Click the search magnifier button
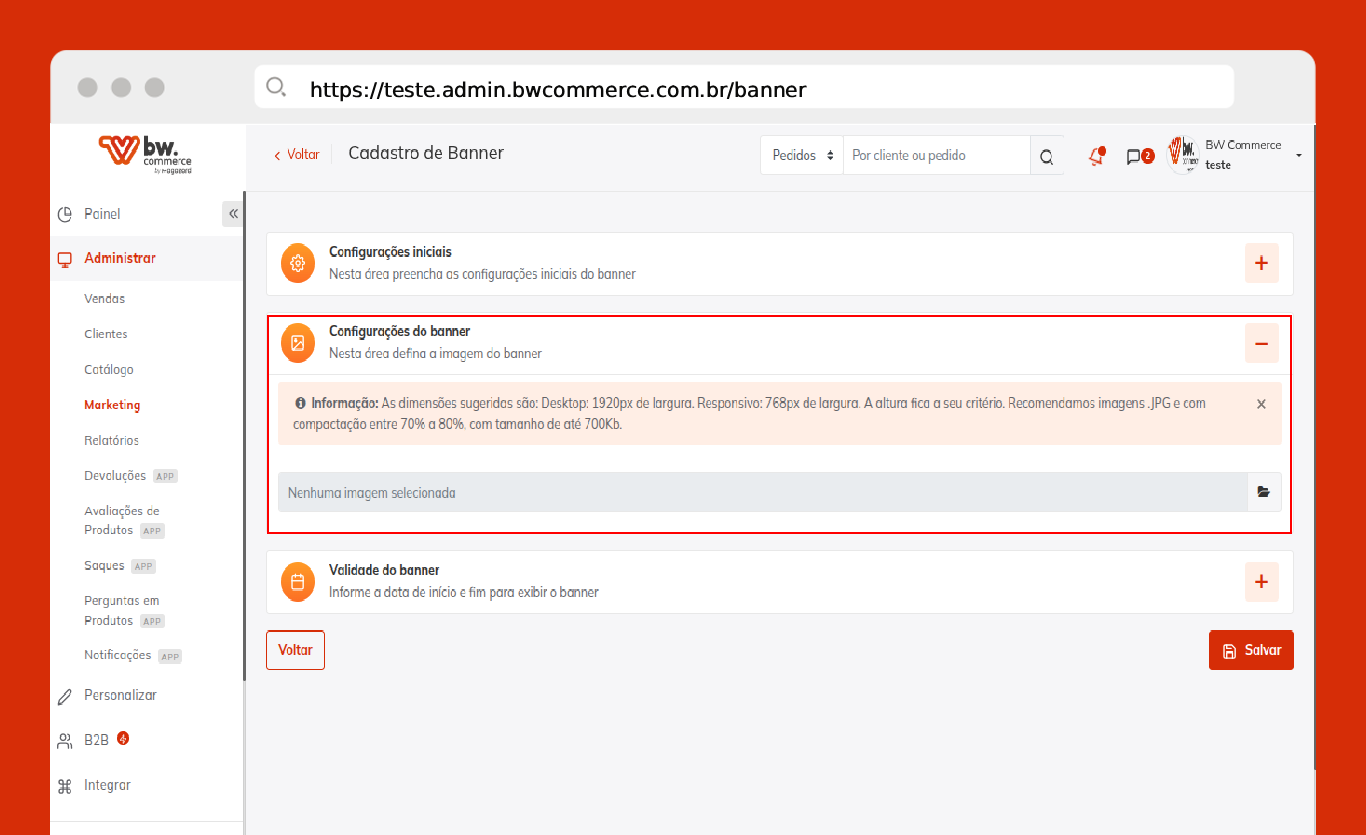 click(1046, 156)
